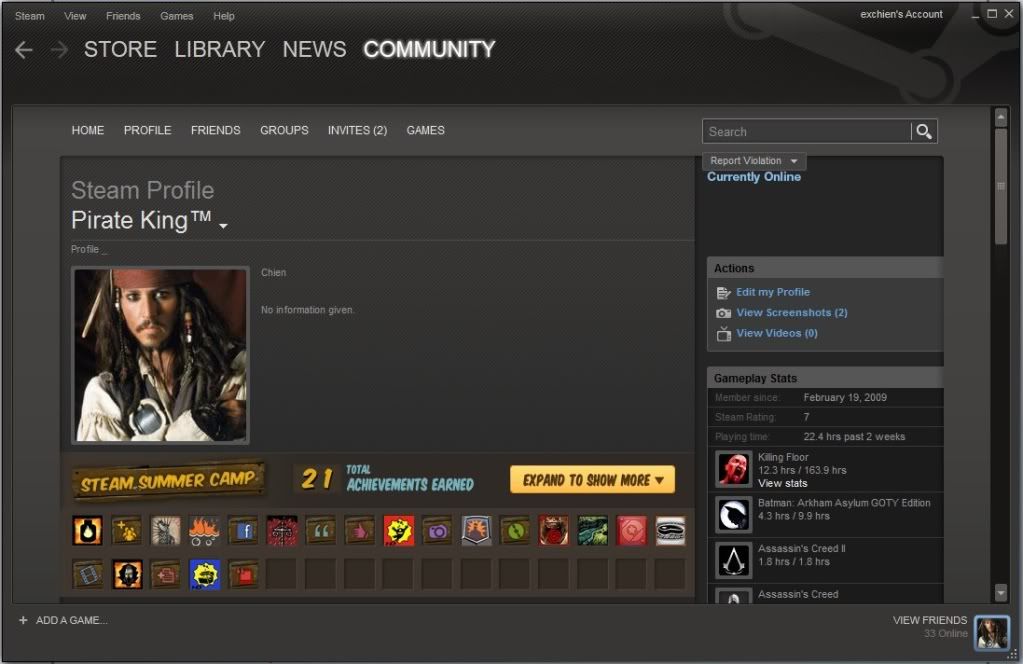Viewport: 1023px width, 664px height.
Task: Focus the community Search field
Action: pos(806,131)
